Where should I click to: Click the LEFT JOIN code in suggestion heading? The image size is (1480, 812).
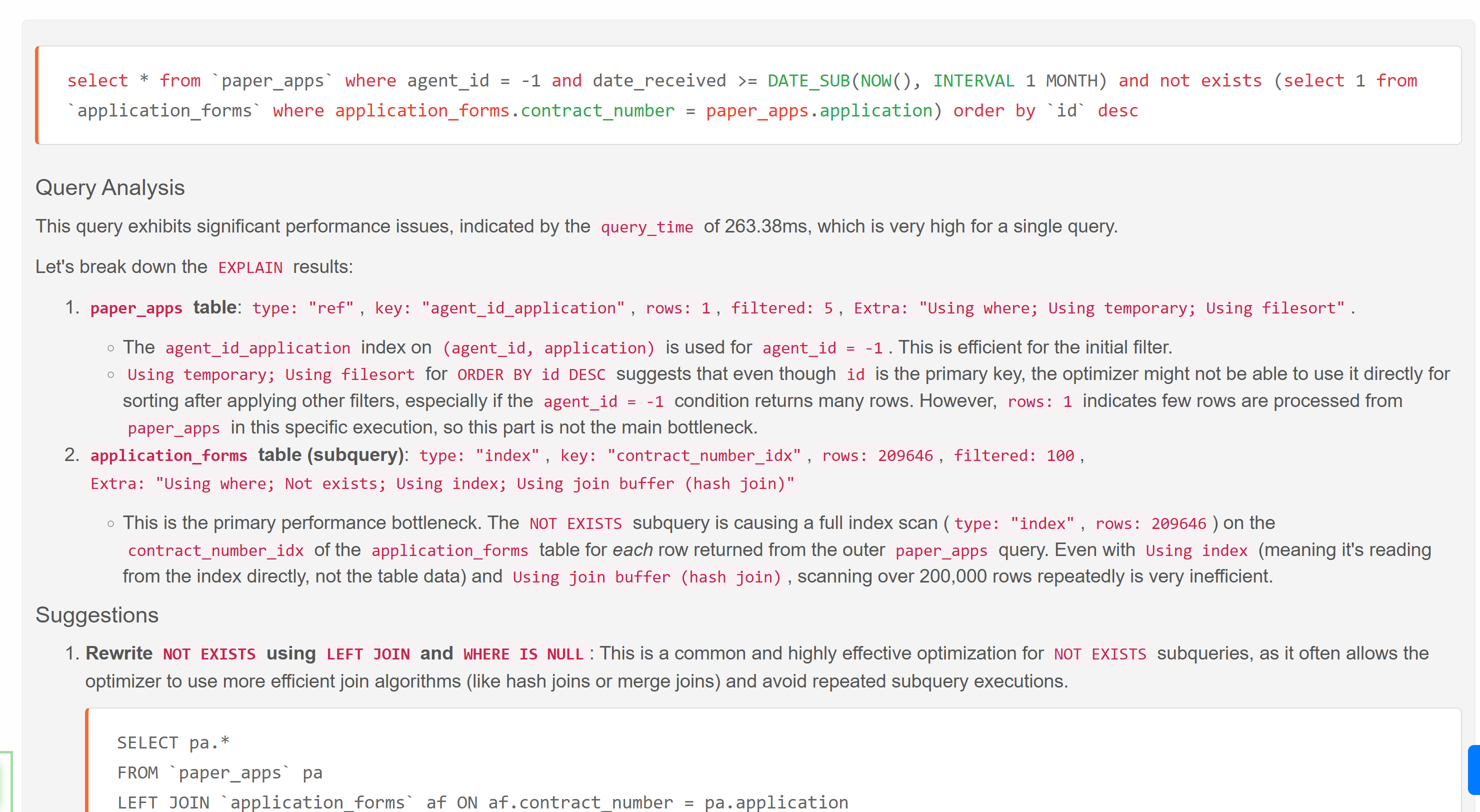pyautogui.click(x=367, y=654)
